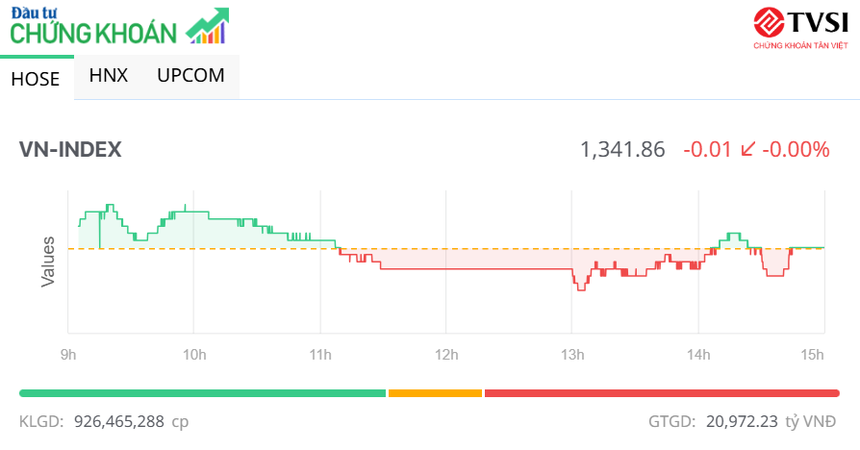Click the -0.01 change value

tap(706, 150)
